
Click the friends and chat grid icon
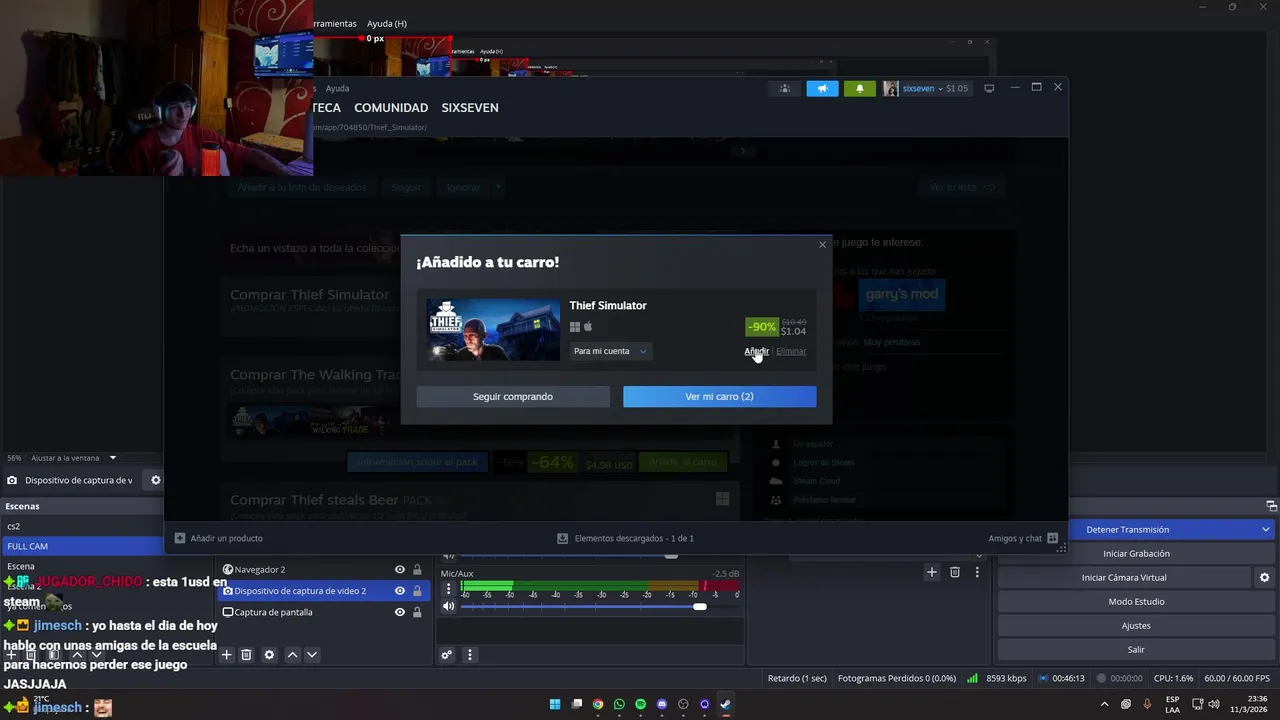pyautogui.click(x=1053, y=538)
